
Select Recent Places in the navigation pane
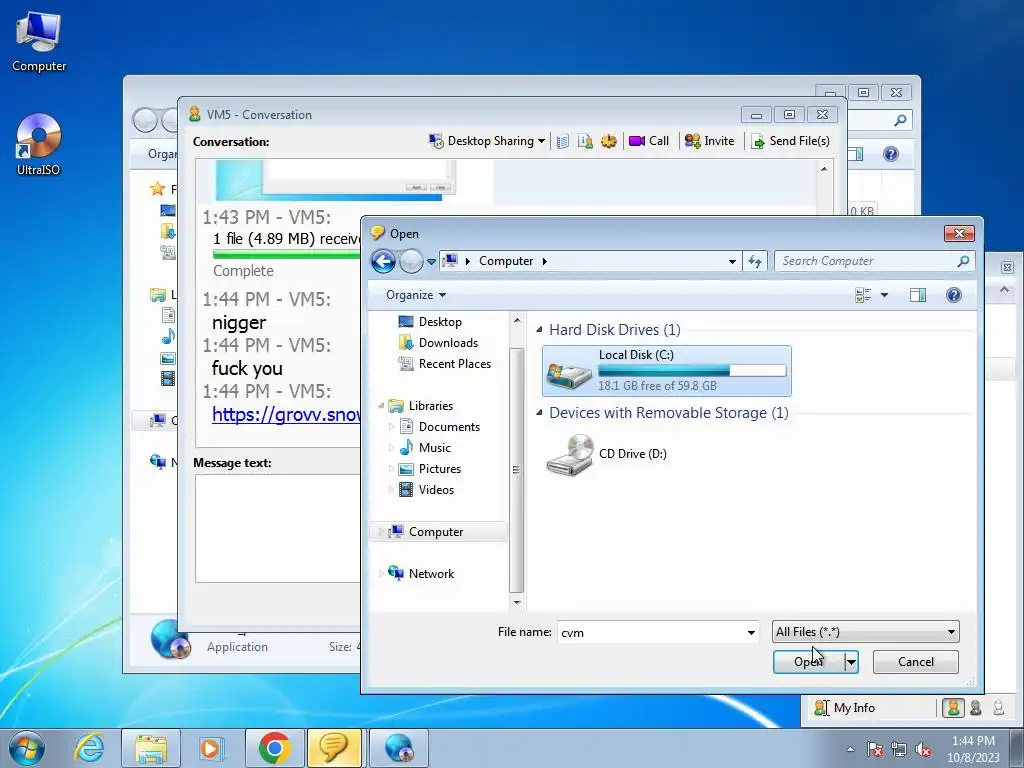coord(444,364)
